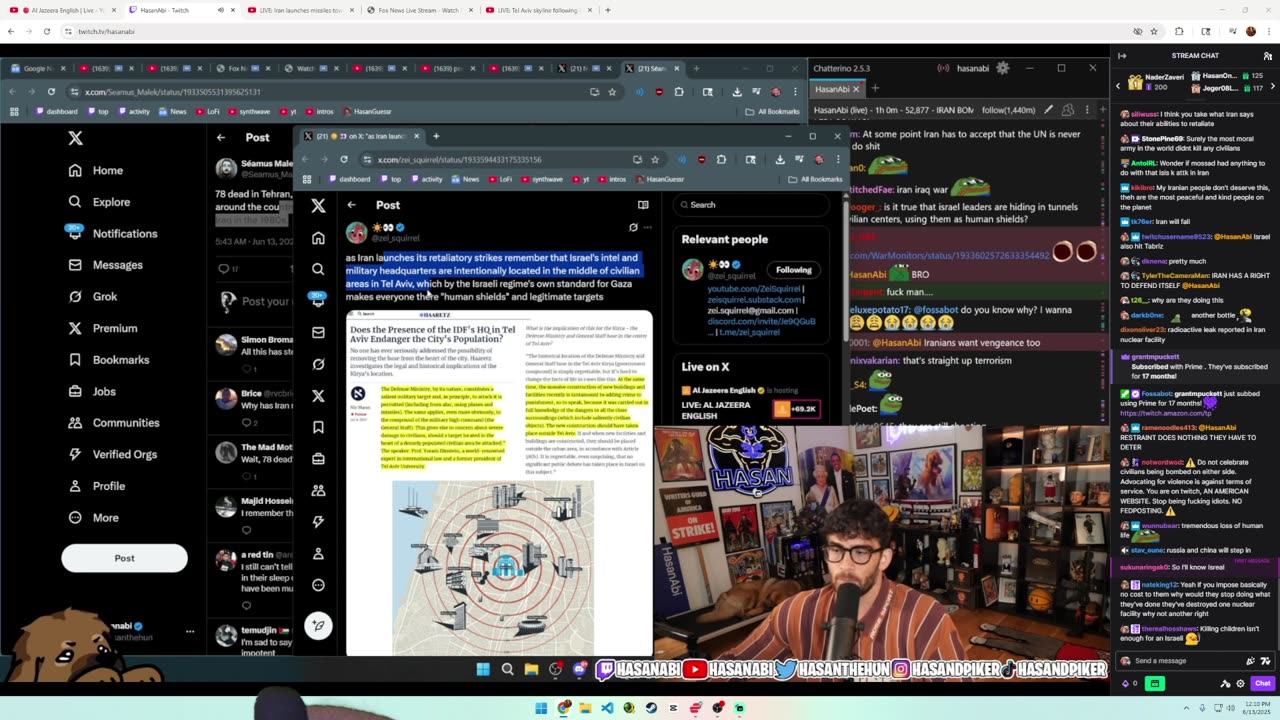The height and width of the screenshot is (720, 1280).
Task: Click the bookmark ribbon icon in front X sidebar
Action: (x=318, y=427)
